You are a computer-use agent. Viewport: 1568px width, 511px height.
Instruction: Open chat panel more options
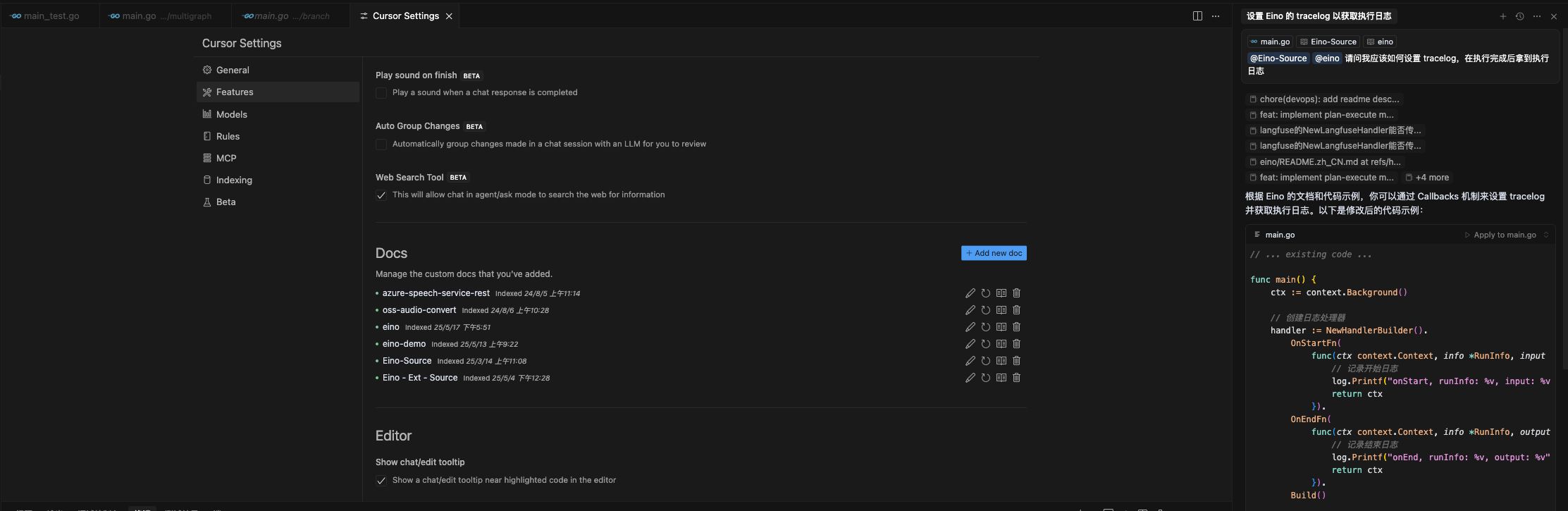tap(1537, 16)
